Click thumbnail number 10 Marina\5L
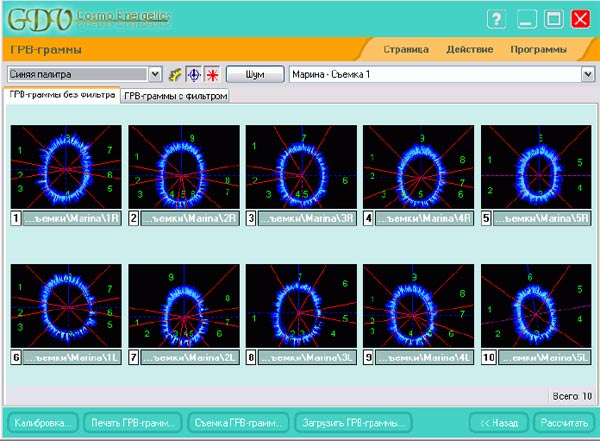600x441 pixels. (536, 303)
